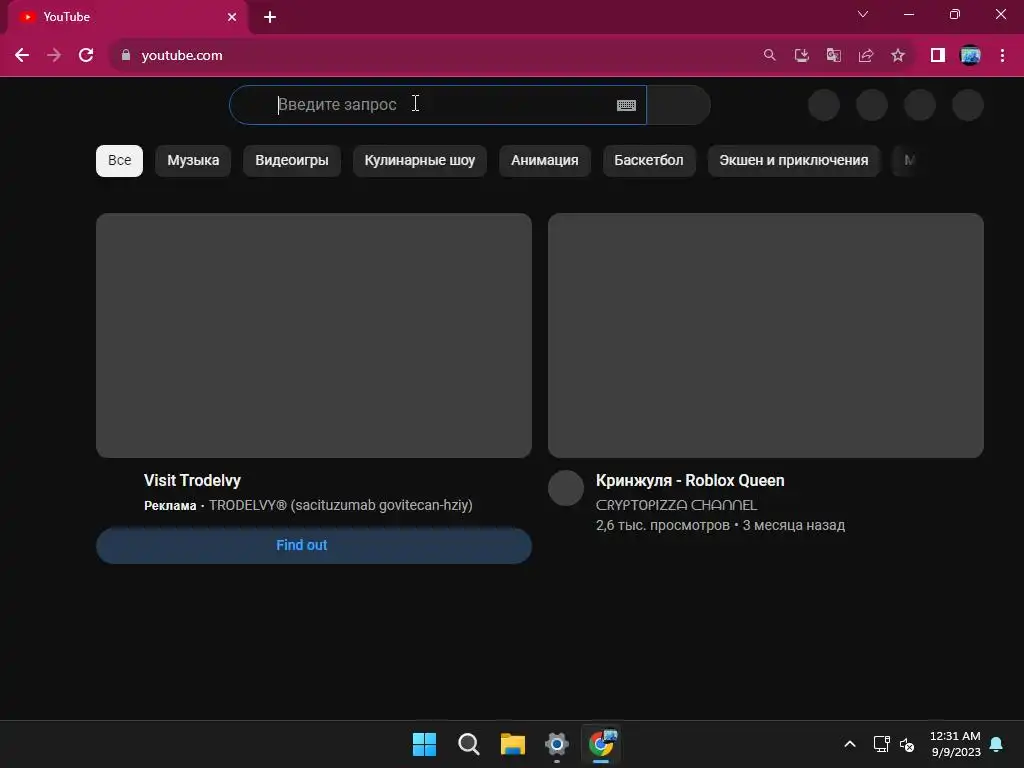
Task: Click the Find out button
Action: 314,545
